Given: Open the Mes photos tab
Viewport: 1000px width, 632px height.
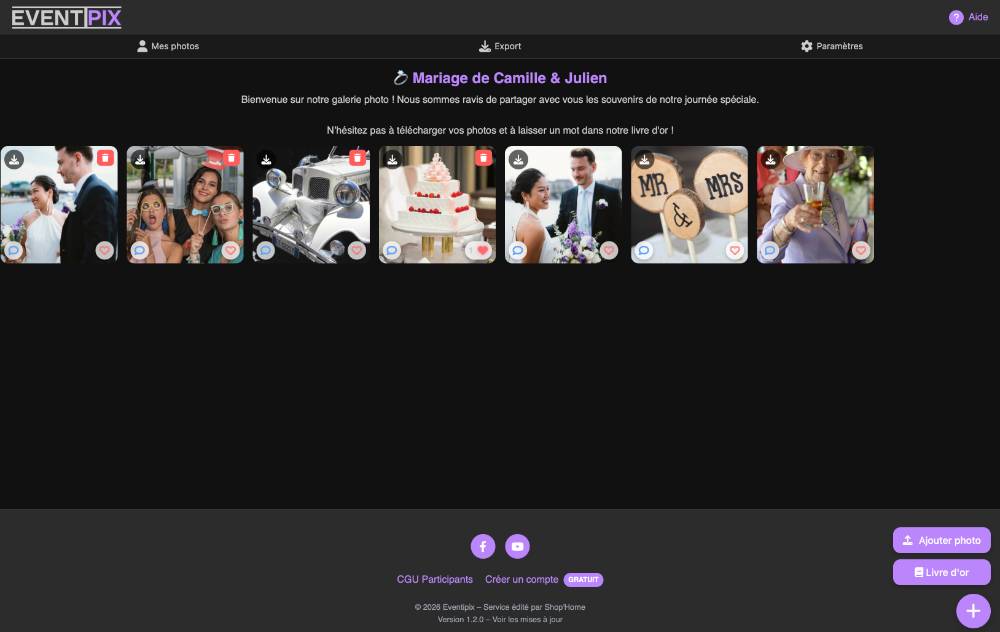Looking at the screenshot, I should 168,46.
